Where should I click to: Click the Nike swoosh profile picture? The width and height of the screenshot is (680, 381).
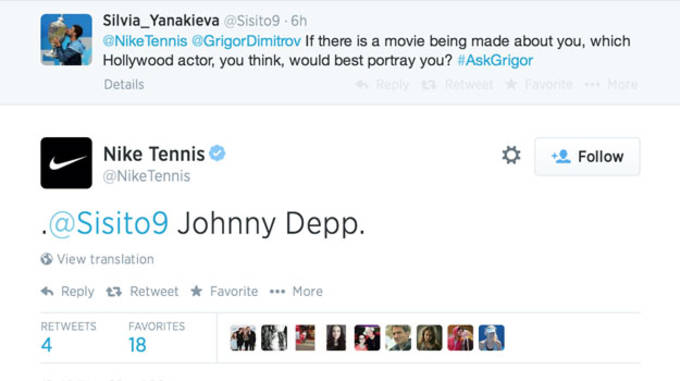coord(66,163)
